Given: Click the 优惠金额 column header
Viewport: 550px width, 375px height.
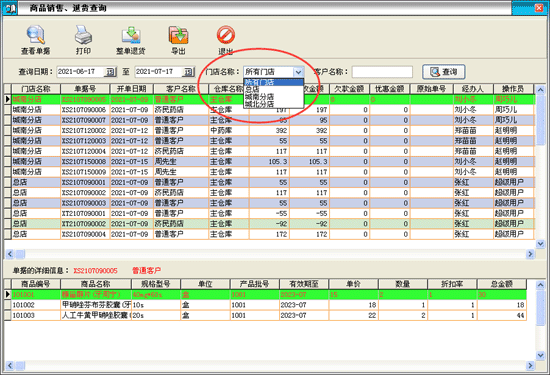Looking at the screenshot, I should point(390,89).
